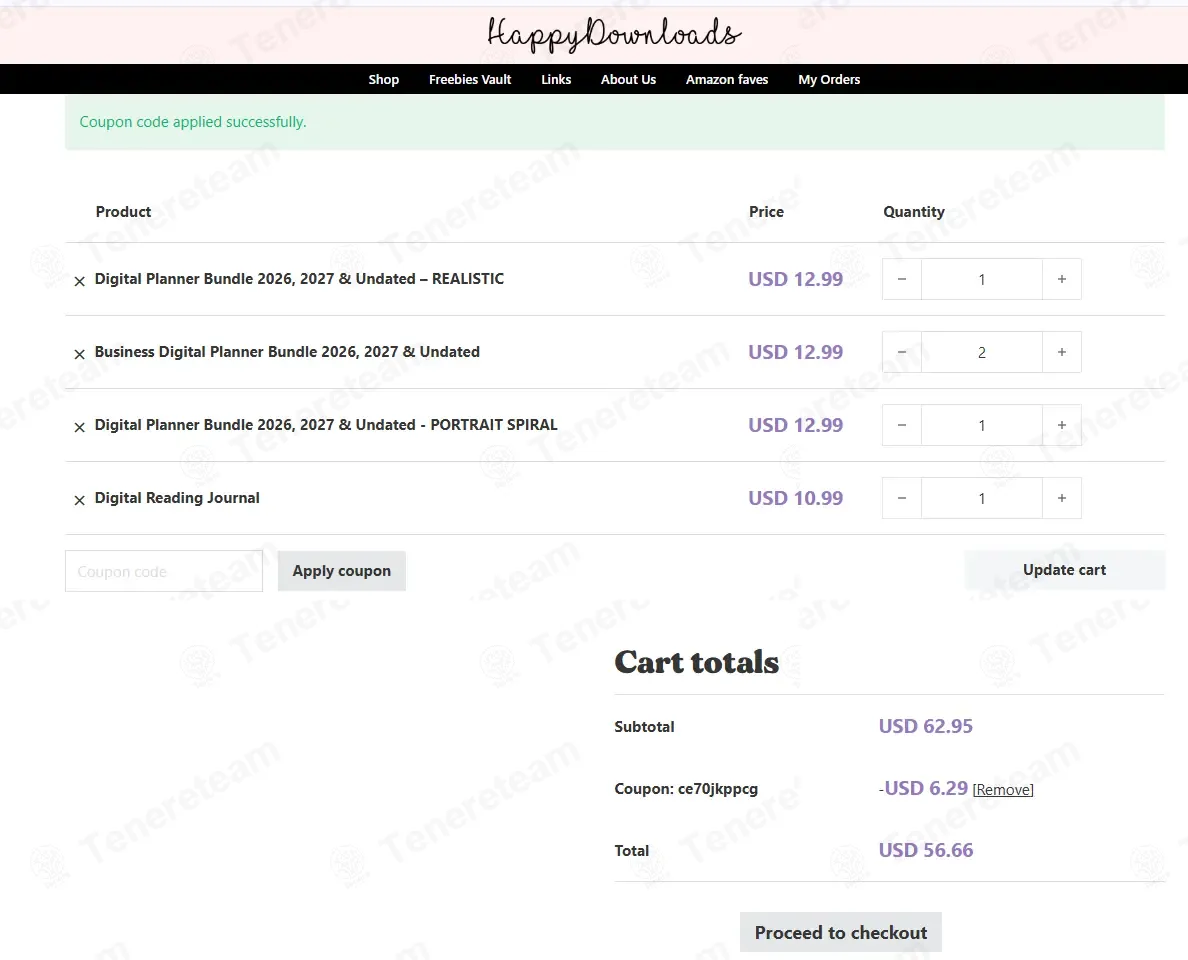
Task: Open the Freebies Vault page
Action: click(470, 80)
